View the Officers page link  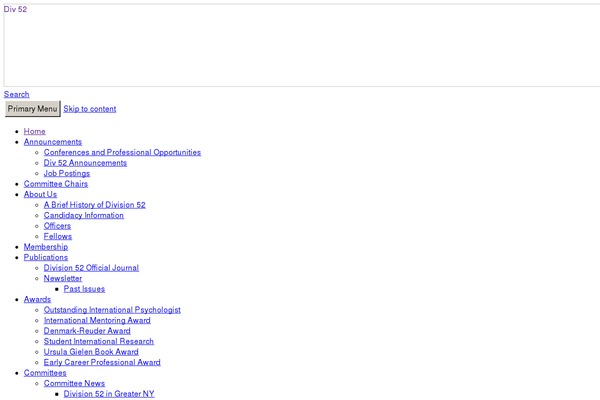[x=57, y=226]
